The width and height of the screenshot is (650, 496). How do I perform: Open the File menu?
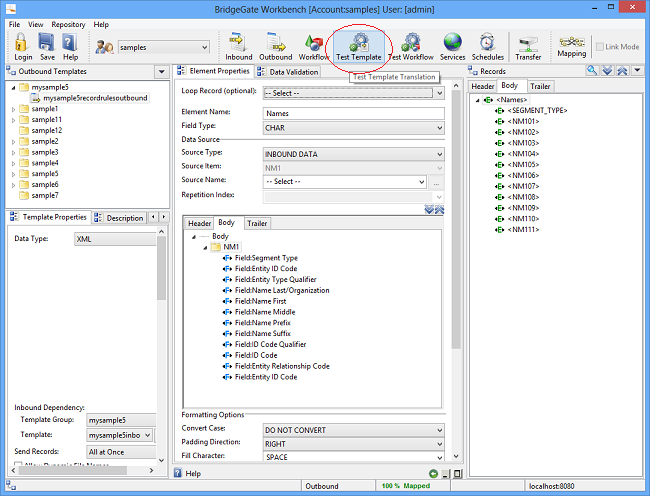(x=14, y=24)
